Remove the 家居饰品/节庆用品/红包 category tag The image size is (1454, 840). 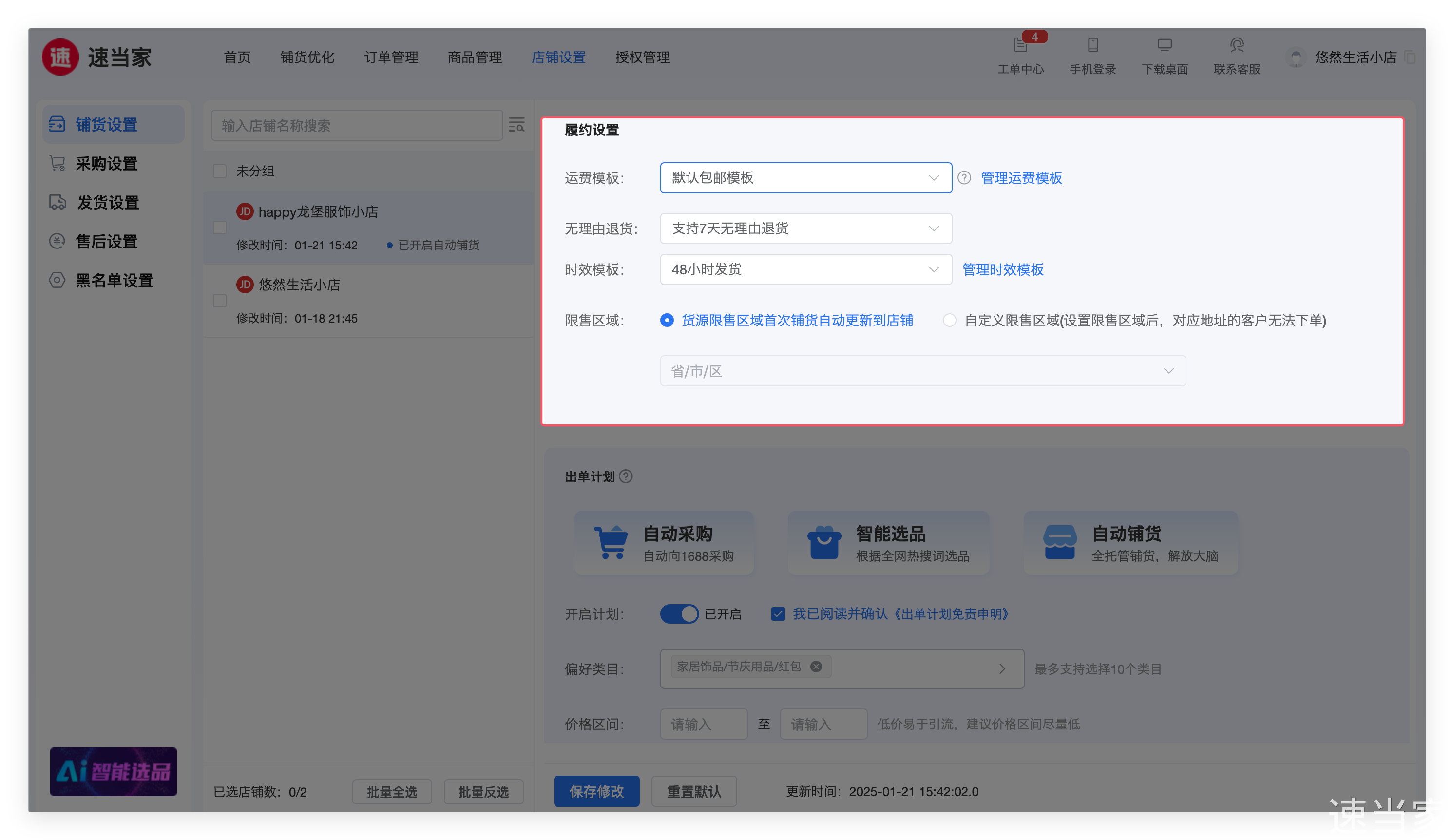click(816, 667)
